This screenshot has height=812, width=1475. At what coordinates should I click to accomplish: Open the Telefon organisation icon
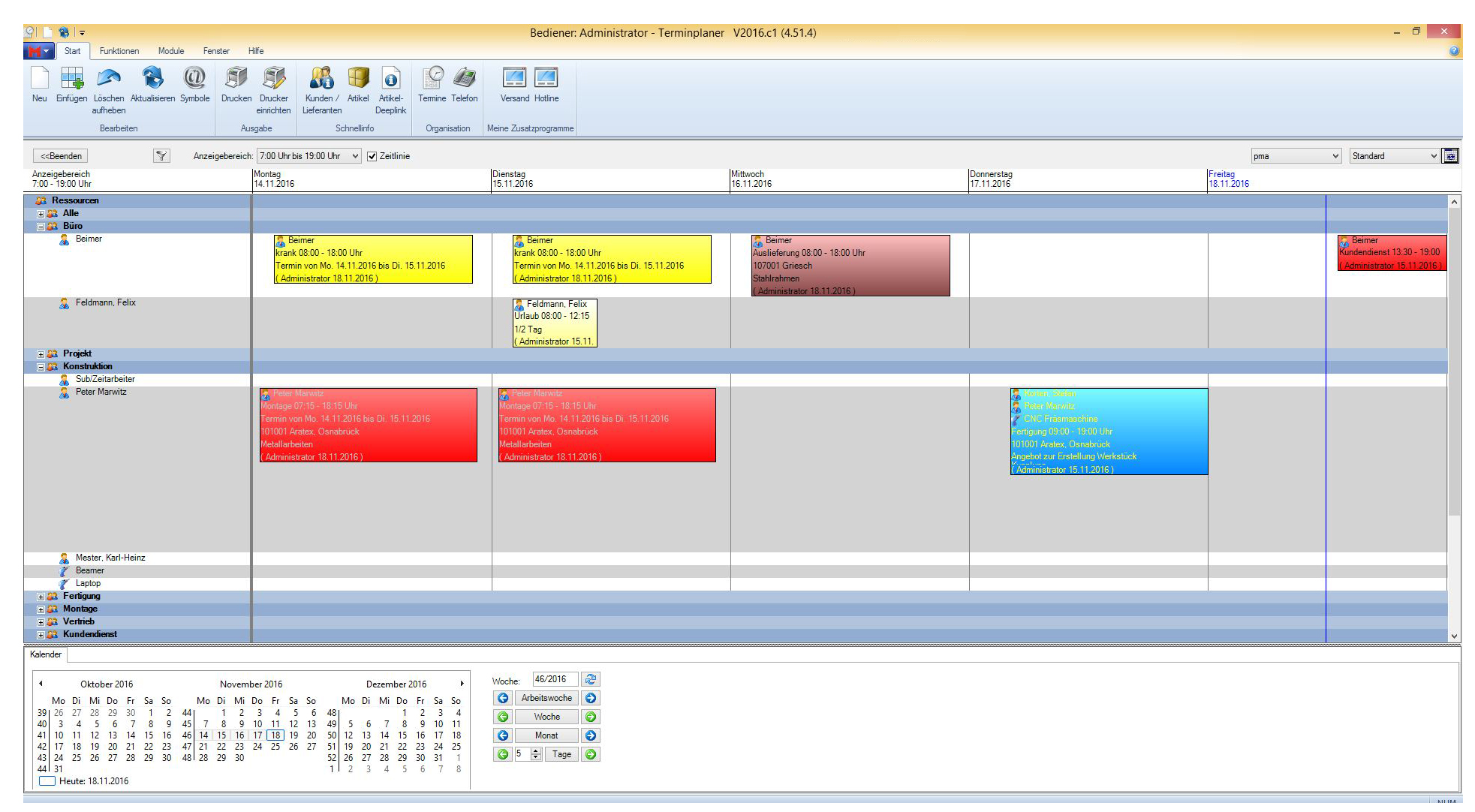[x=465, y=79]
